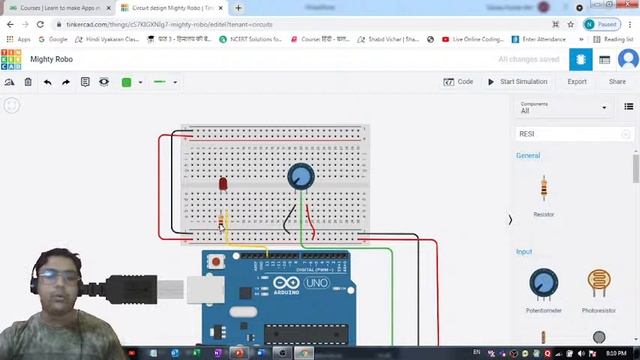
Task: Switch to Circuit design Mighty Robo tab
Action: [171, 8]
